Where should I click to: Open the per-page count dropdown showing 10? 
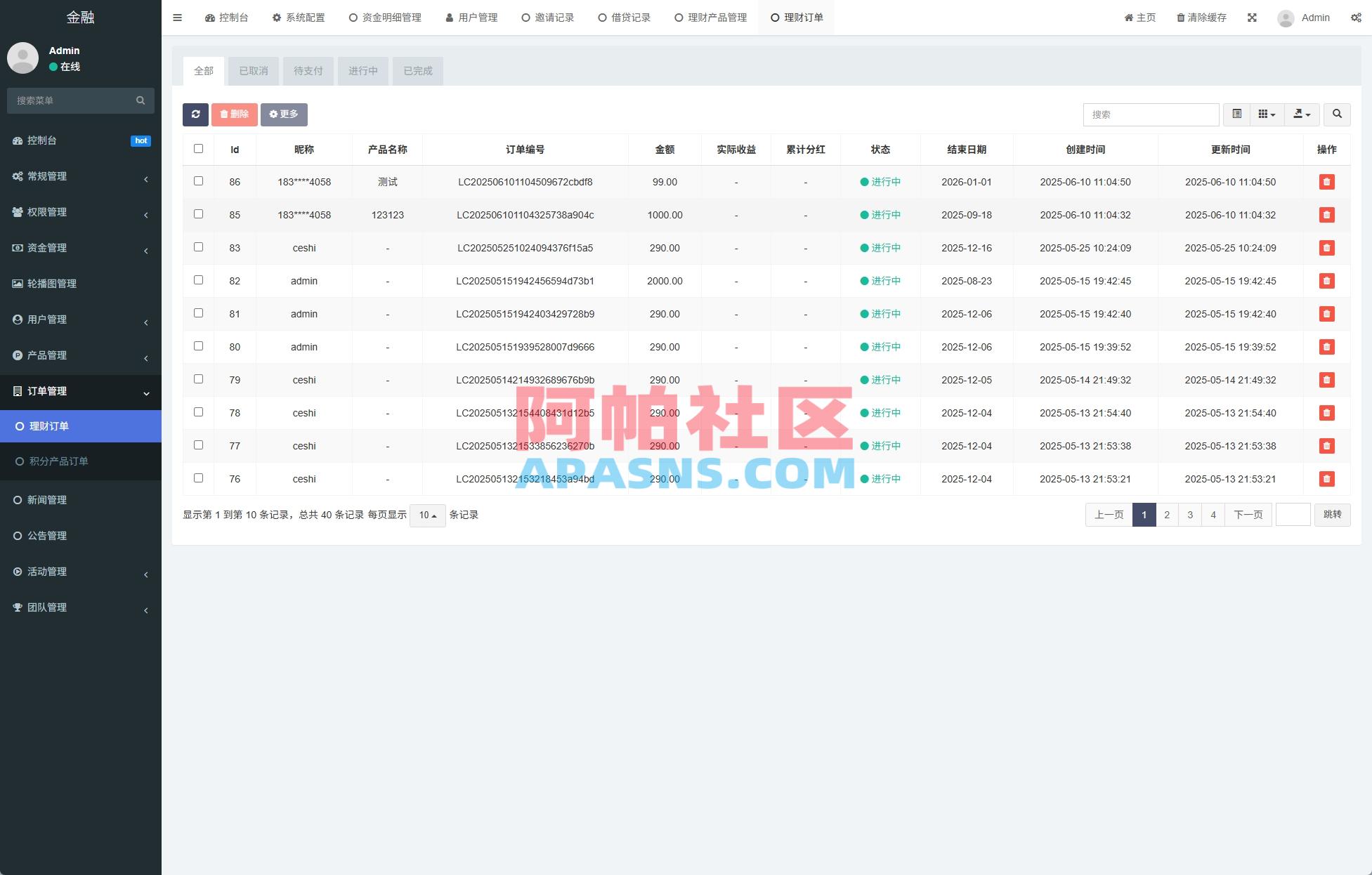click(x=427, y=515)
